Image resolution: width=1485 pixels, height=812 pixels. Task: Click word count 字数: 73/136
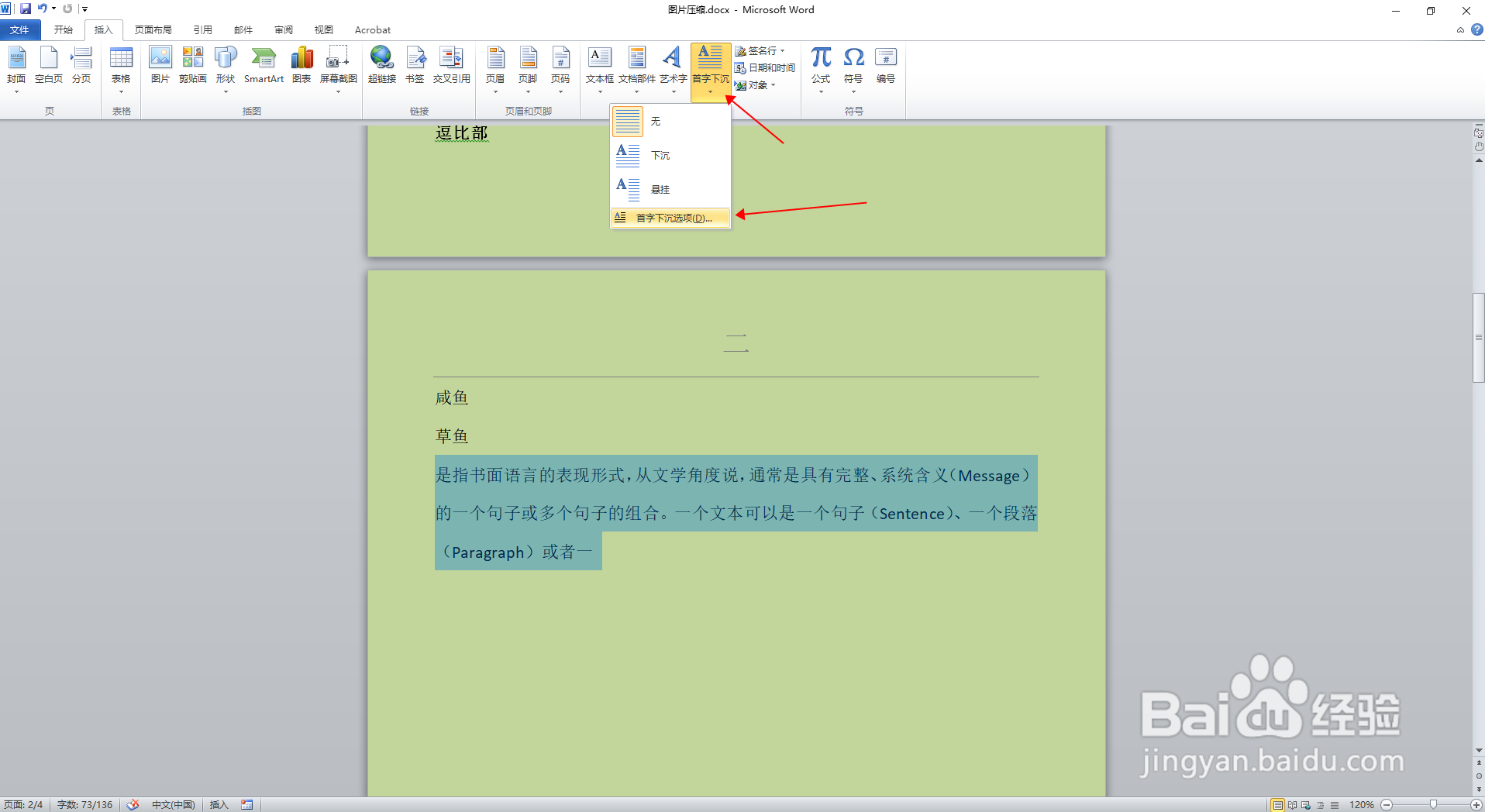click(85, 804)
